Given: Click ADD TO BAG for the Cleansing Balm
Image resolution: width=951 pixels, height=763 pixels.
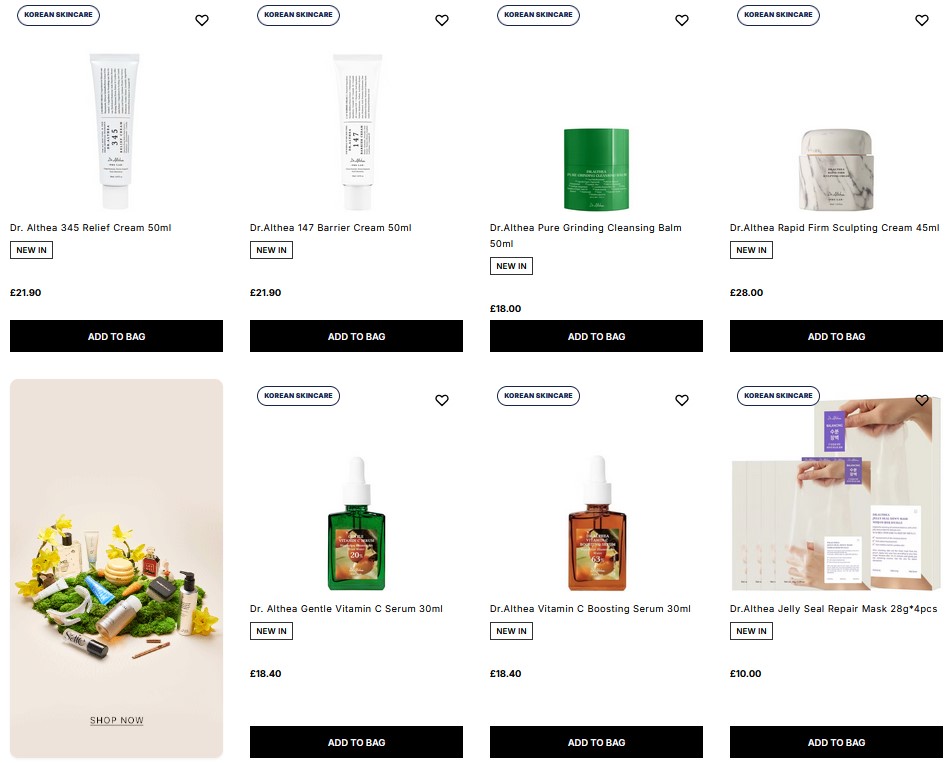Looking at the screenshot, I should (596, 336).
